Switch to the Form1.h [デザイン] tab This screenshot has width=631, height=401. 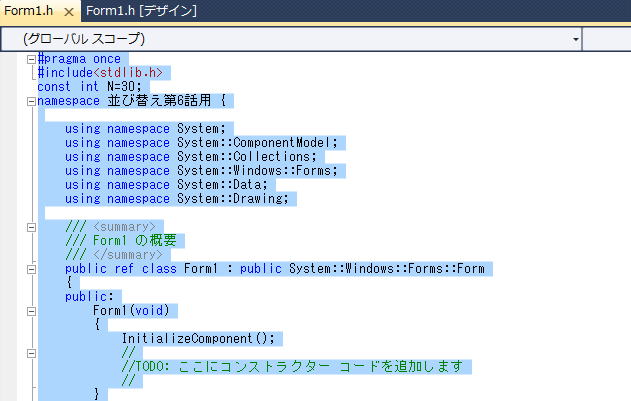click(141, 10)
